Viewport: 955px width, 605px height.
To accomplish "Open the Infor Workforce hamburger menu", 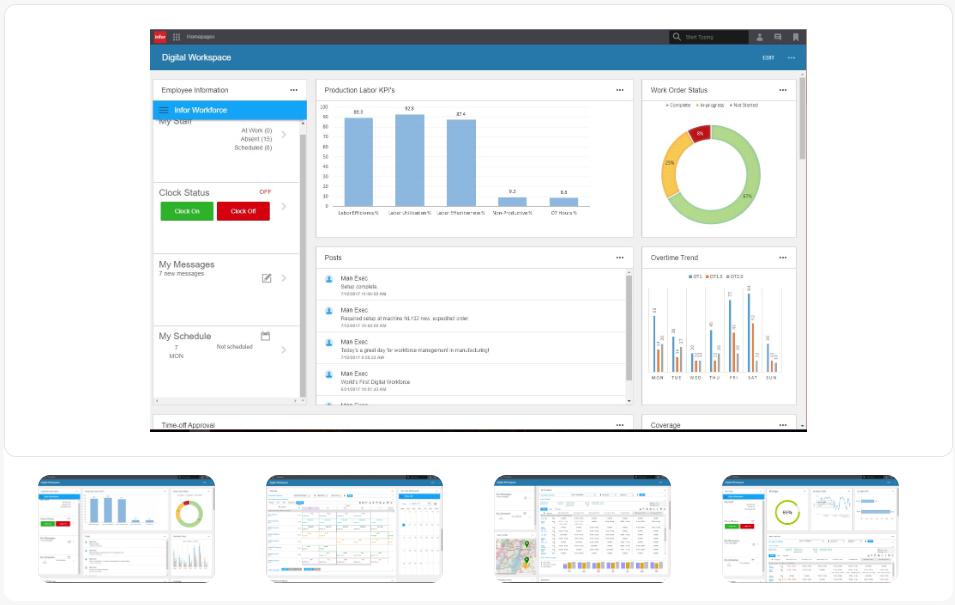I will [163, 110].
